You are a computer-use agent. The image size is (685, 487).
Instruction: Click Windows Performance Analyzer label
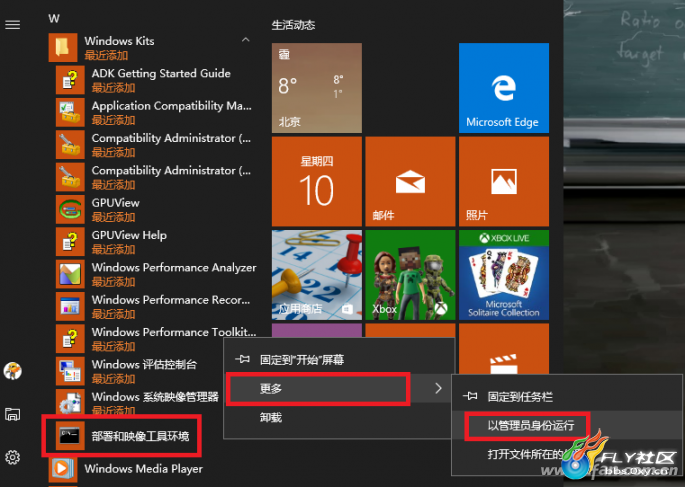tap(174, 267)
